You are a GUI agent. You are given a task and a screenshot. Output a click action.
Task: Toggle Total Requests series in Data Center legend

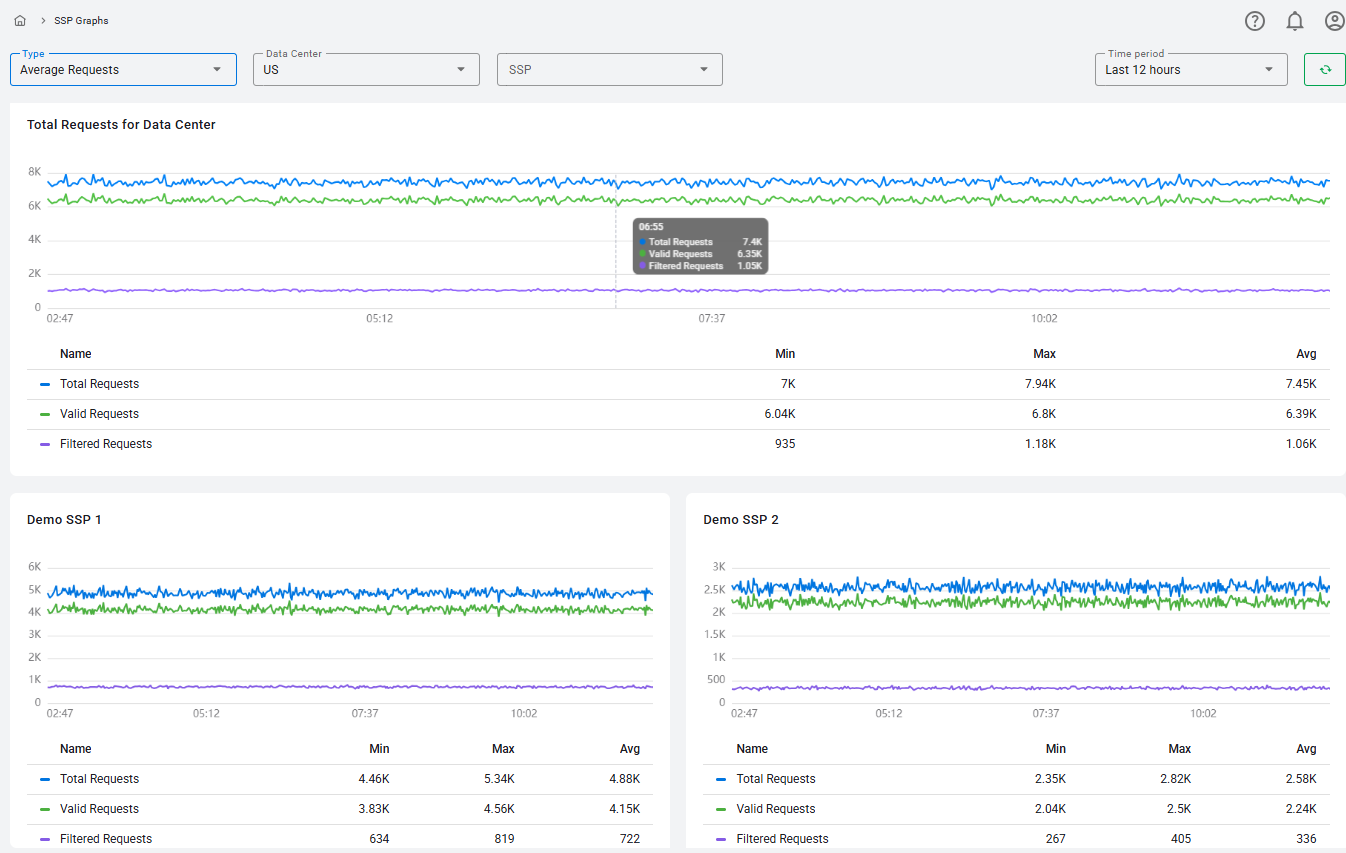coord(99,384)
